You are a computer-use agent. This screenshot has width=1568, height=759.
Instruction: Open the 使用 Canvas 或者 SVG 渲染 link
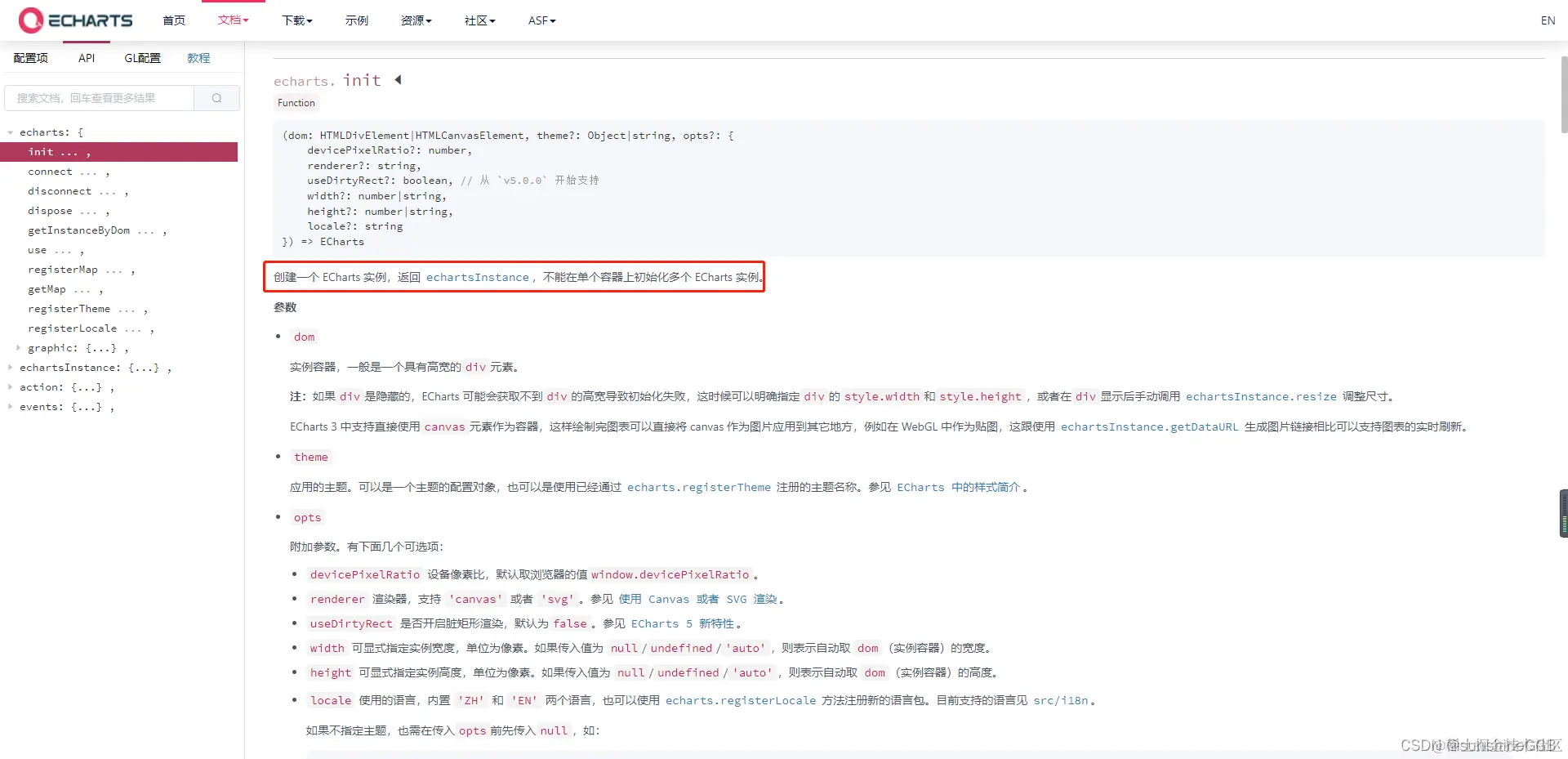[698, 600]
